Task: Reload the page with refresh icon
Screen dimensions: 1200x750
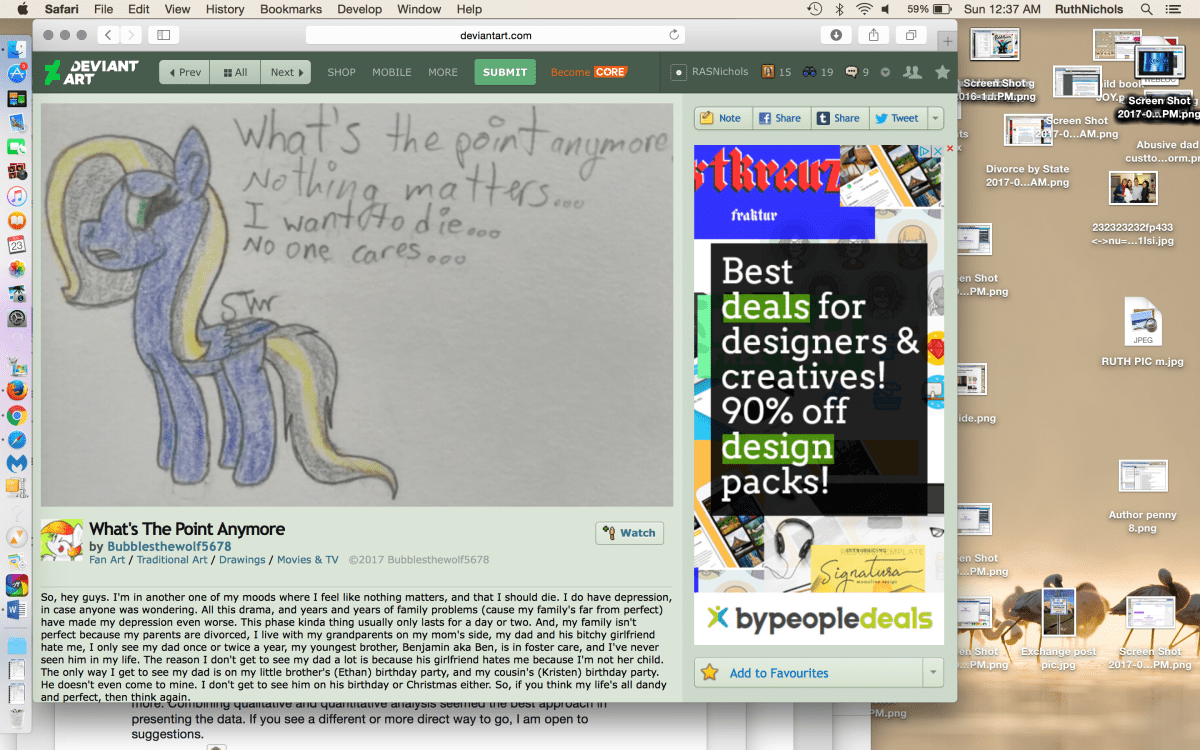Action: pos(674,35)
